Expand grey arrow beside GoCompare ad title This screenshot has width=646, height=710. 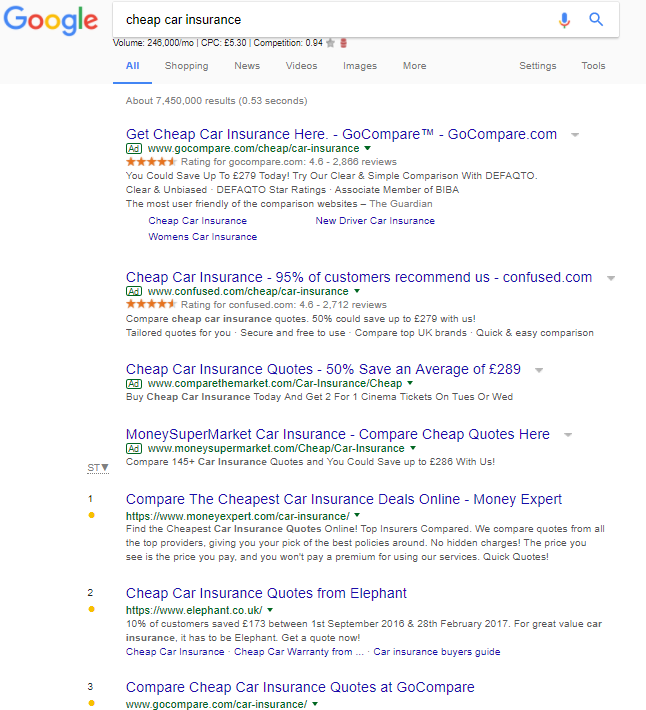pos(575,135)
